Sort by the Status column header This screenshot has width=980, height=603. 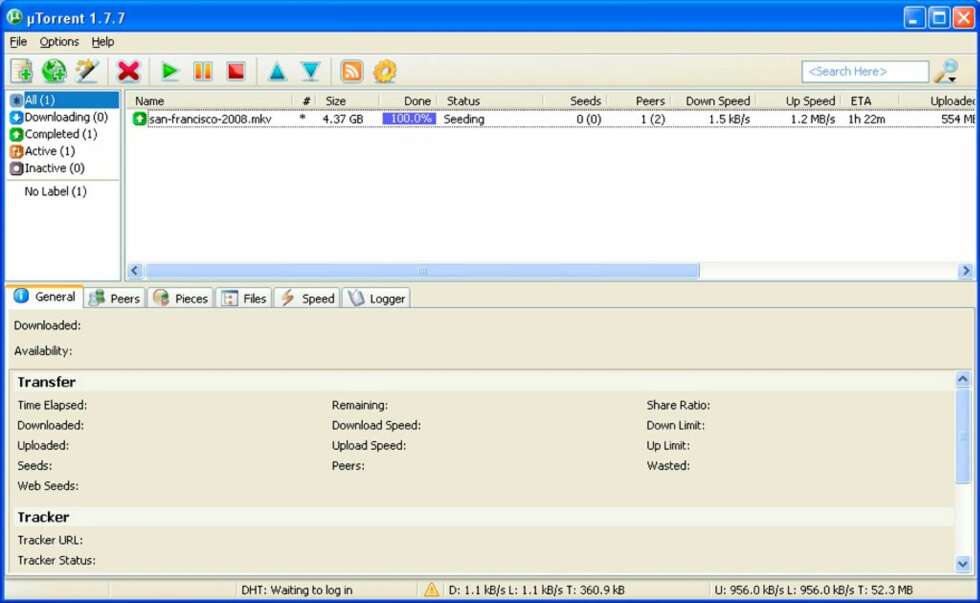[x=490, y=101]
